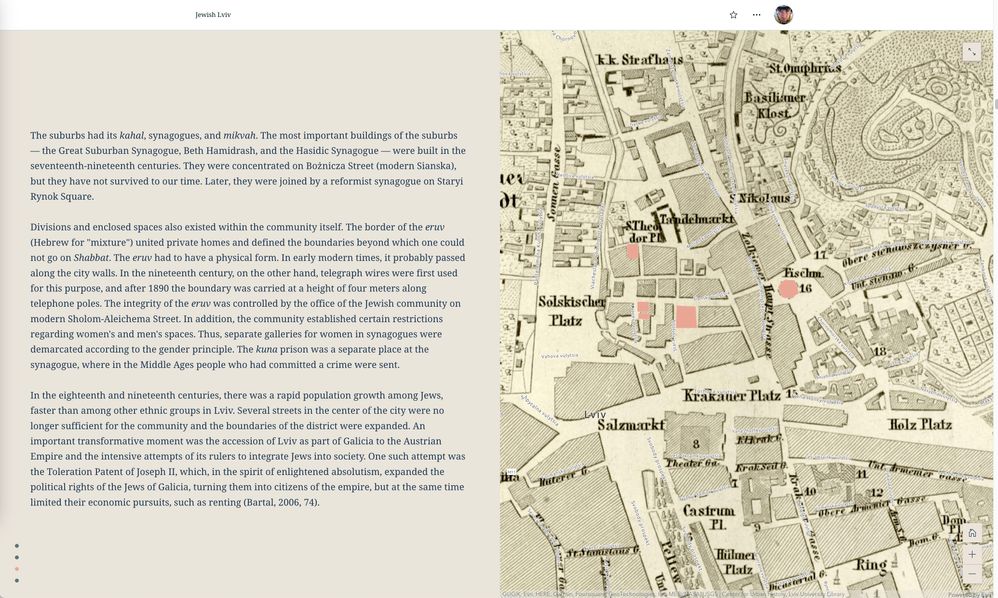The height and width of the screenshot is (598, 998).
Task: Open the ellipsis more-options menu
Action: pos(755,13)
